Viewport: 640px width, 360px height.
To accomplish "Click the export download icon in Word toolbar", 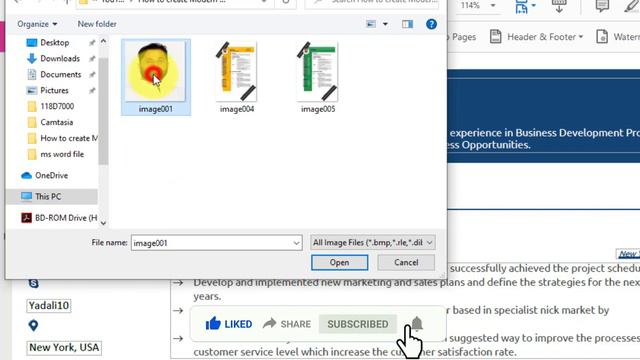I will pos(559,5).
